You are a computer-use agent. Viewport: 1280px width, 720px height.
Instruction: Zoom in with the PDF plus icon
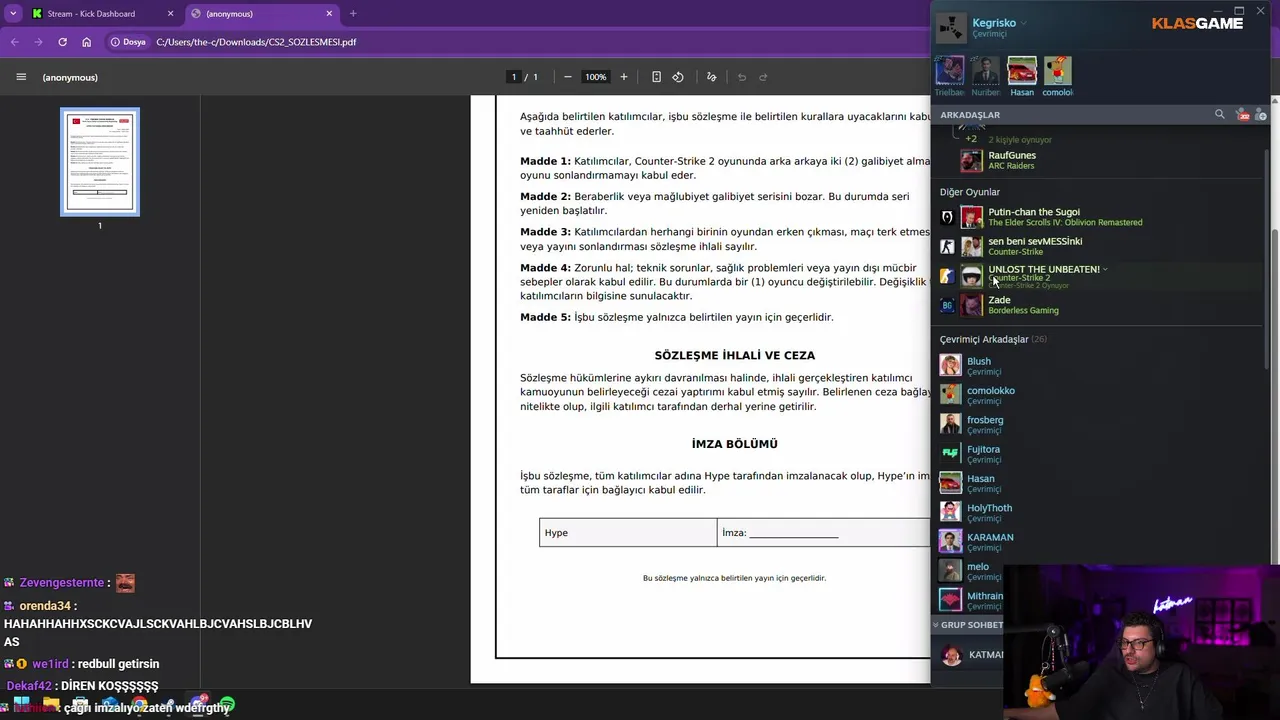coord(624,77)
